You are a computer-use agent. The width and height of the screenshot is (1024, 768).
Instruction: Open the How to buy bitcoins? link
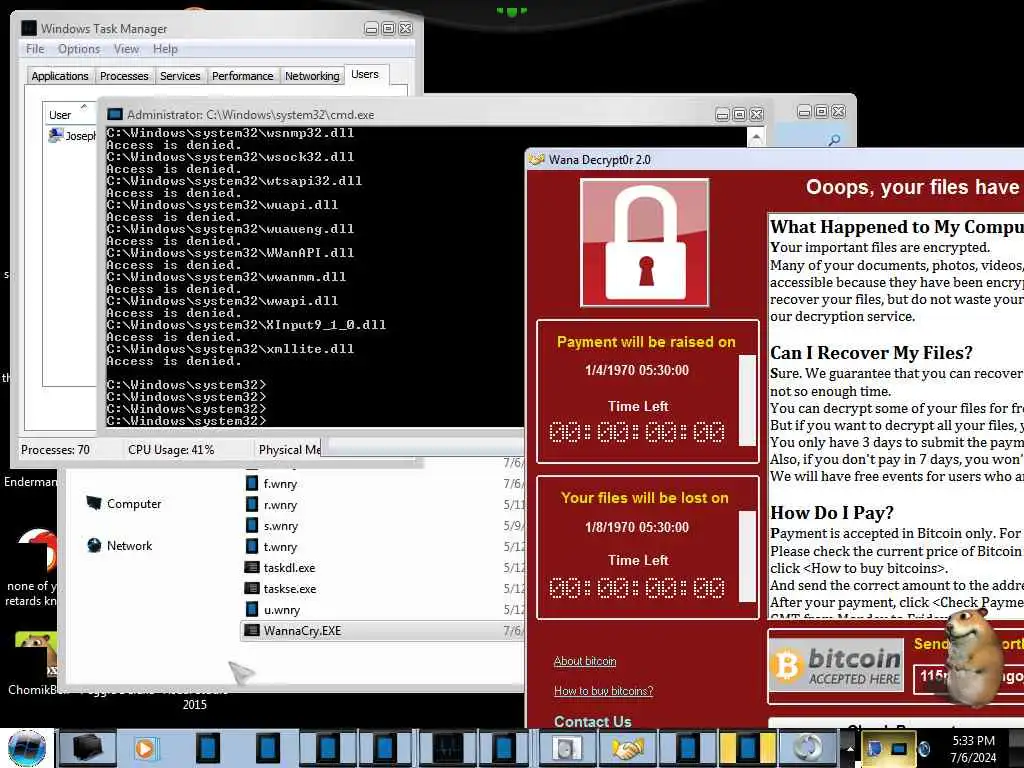pyautogui.click(x=603, y=691)
